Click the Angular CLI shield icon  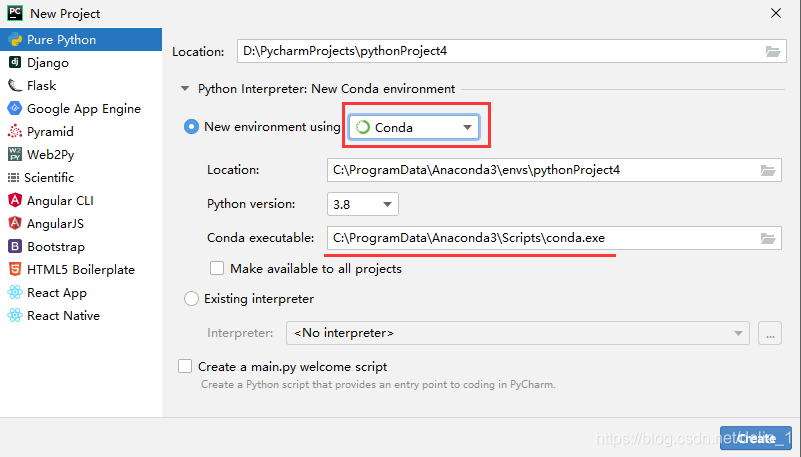(15, 200)
